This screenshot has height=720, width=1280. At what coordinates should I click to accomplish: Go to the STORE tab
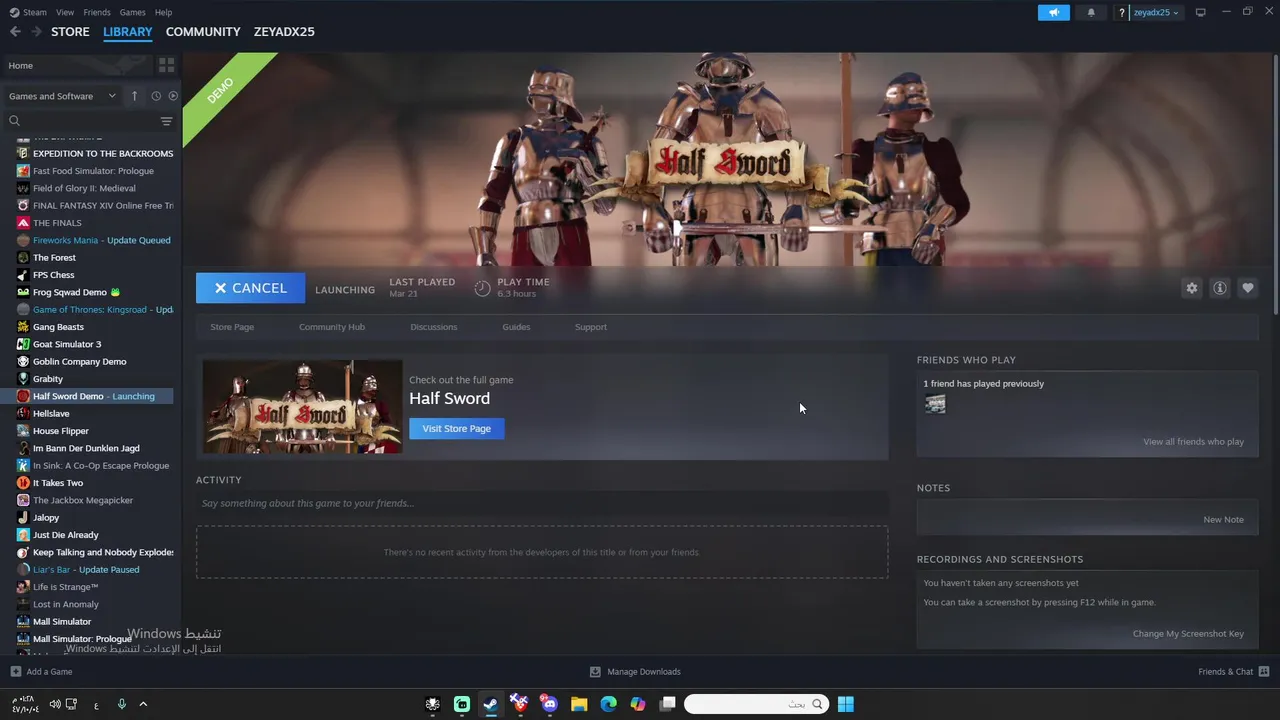click(x=70, y=32)
